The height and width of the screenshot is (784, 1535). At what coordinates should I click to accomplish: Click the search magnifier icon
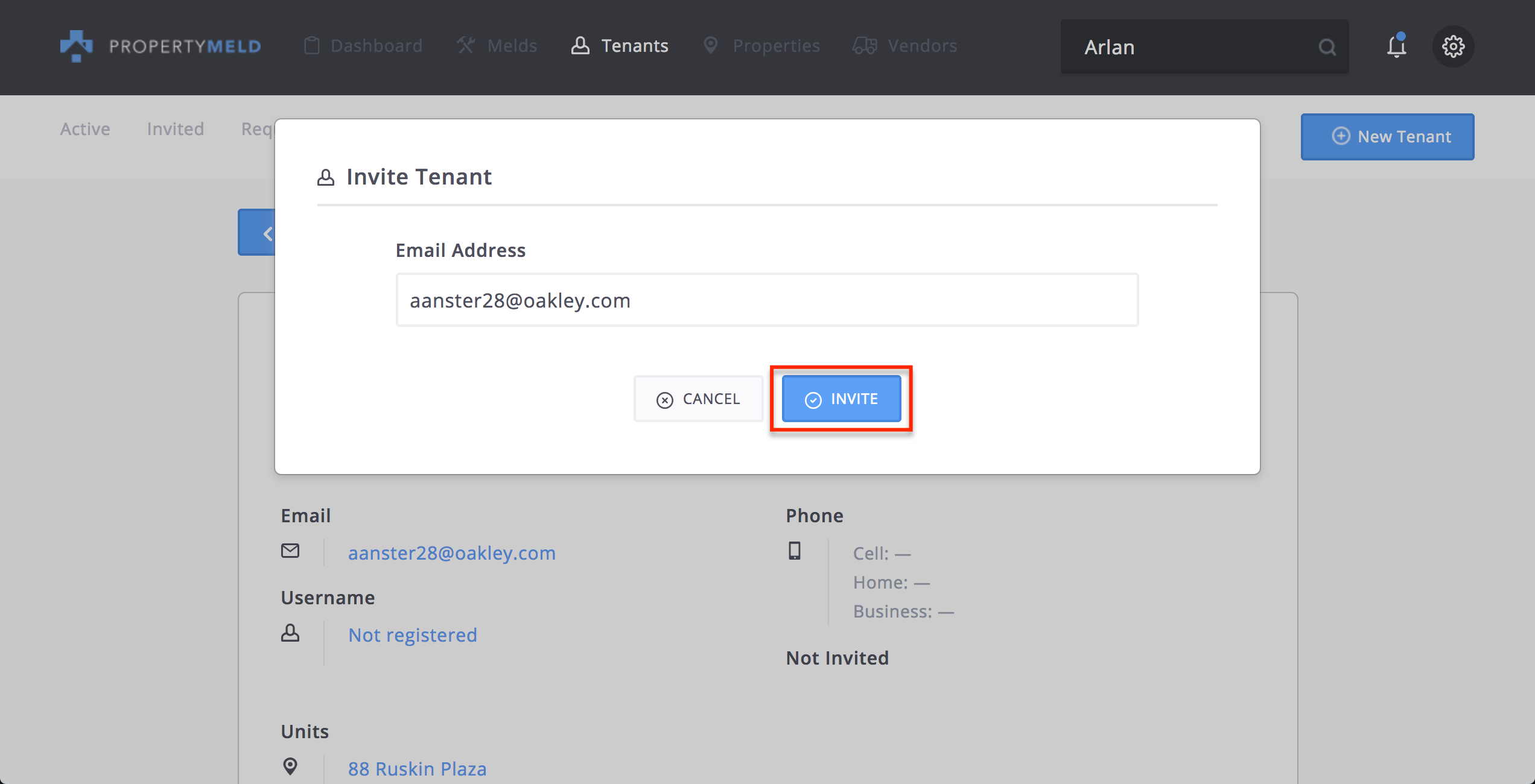click(1327, 47)
